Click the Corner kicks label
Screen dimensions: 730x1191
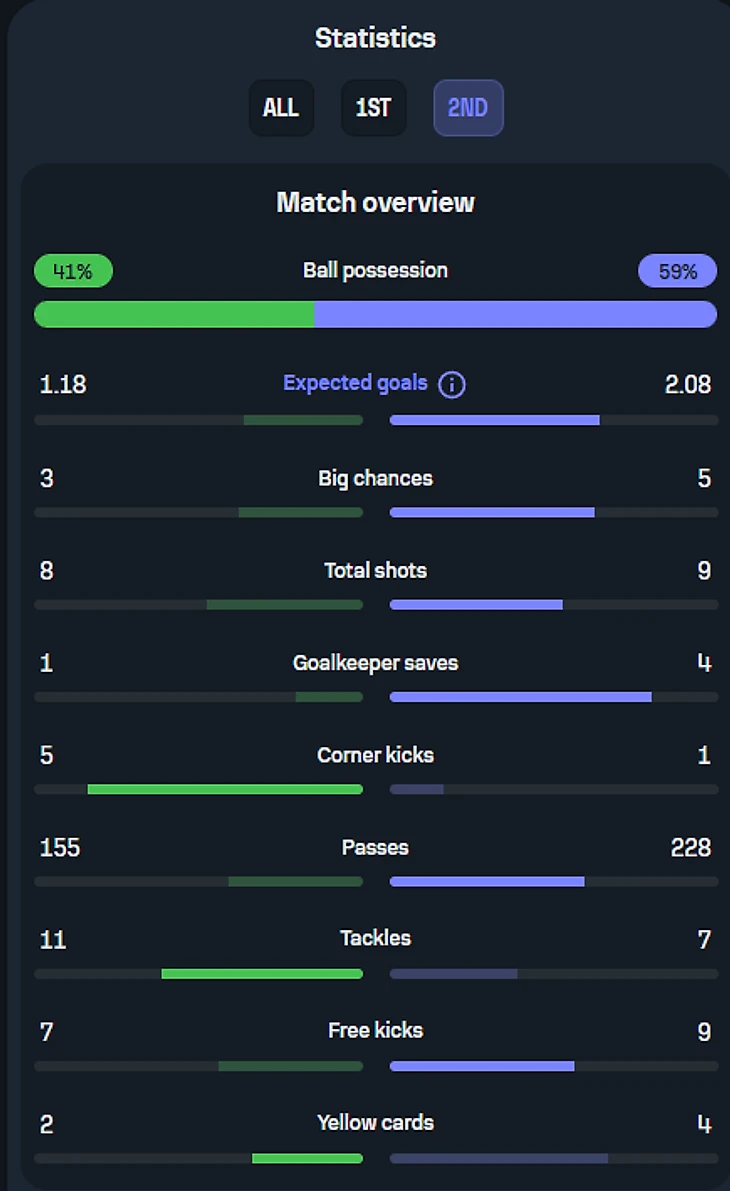(x=375, y=755)
